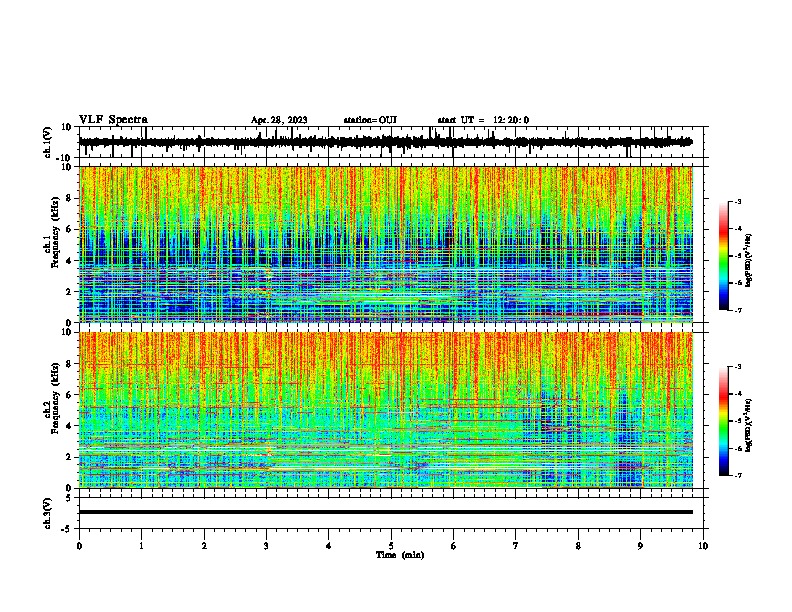The width and height of the screenshot is (792, 612).
Task: Click the ch.1 color scale bar
Action: (x=723, y=256)
